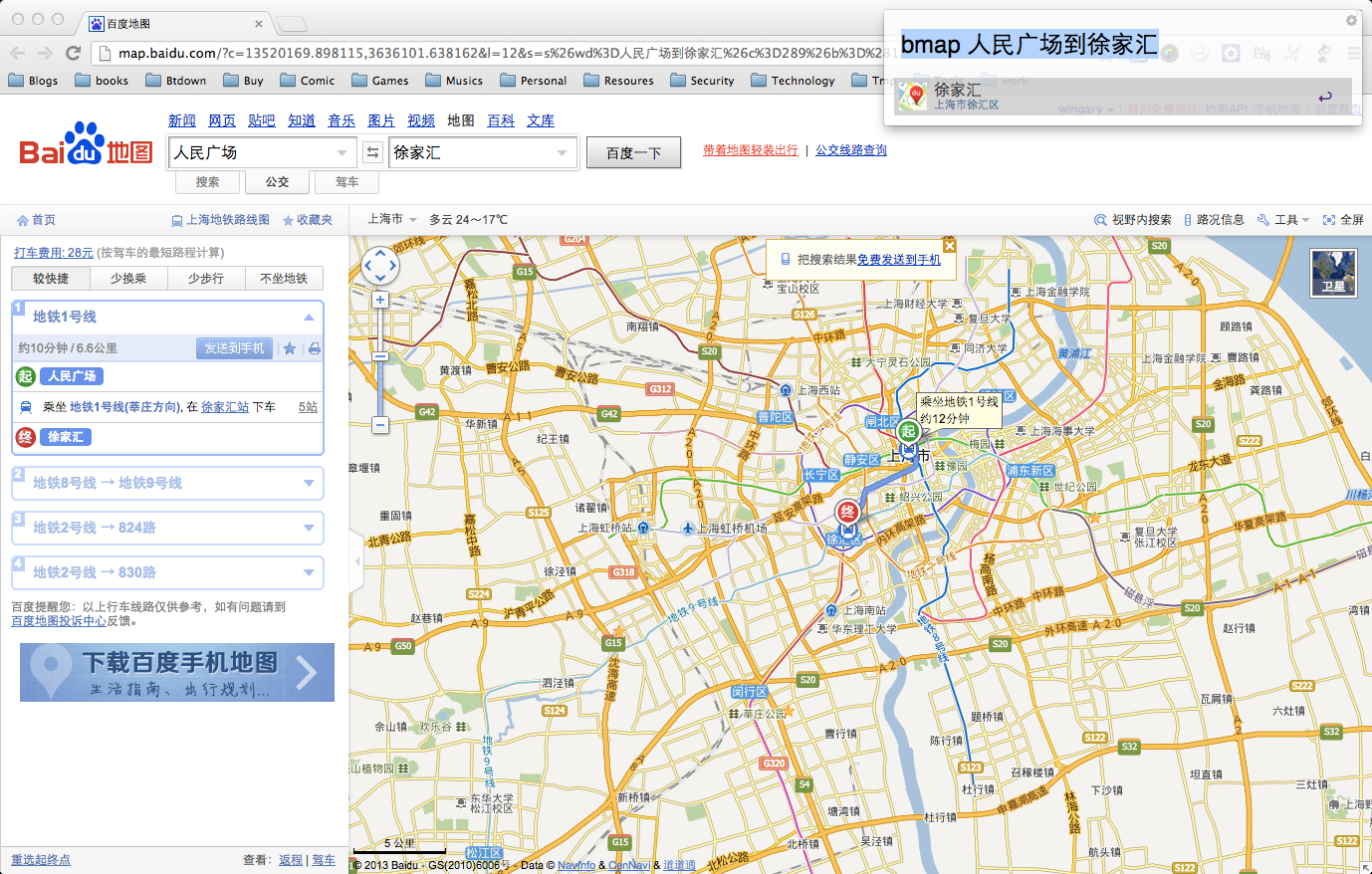Select the 少步行 route preference
The width and height of the screenshot is (1372, 874).
pyautogui.click(x=206, y=279)
